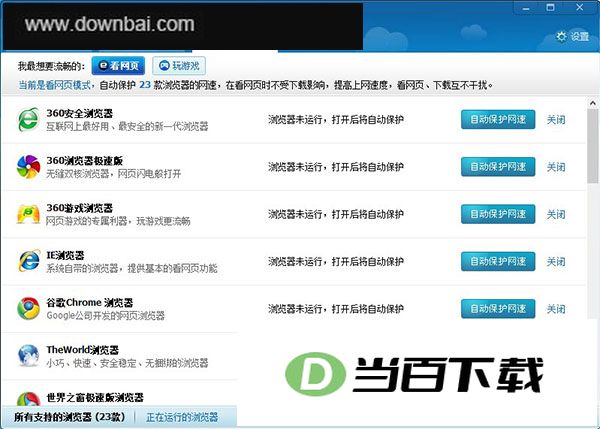Click the 360浏览器极速版 colorful icon

(29, 167)
